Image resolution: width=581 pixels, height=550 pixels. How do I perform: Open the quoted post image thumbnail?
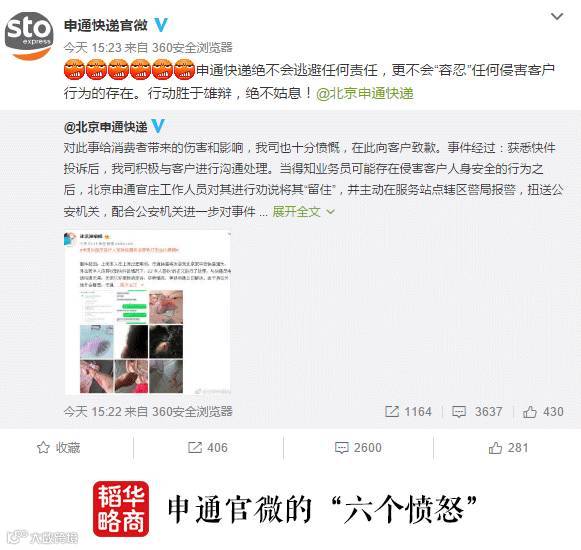pyautogui.click(x=148, y=312)
